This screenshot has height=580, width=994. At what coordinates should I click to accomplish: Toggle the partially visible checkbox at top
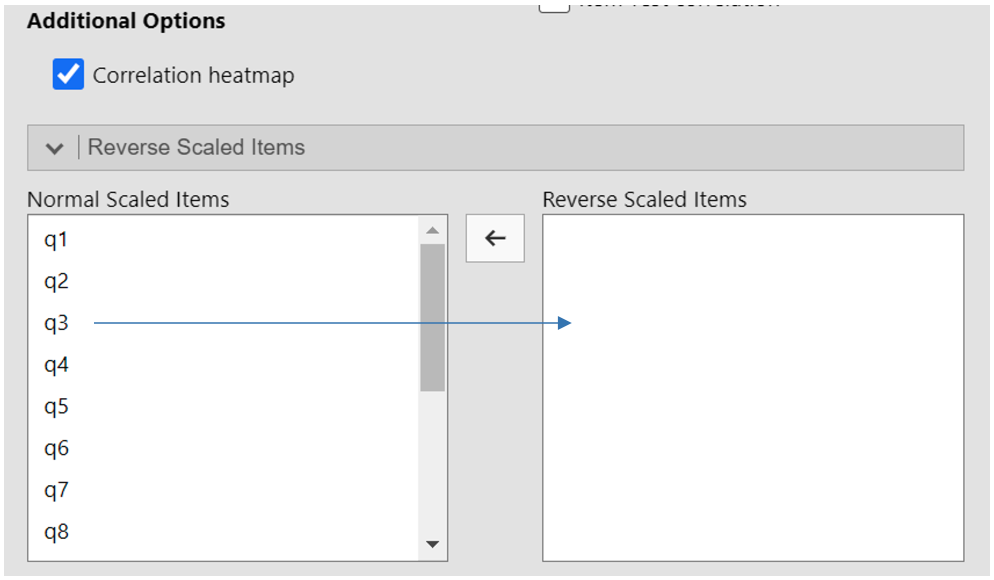click(x=555, y=6)
